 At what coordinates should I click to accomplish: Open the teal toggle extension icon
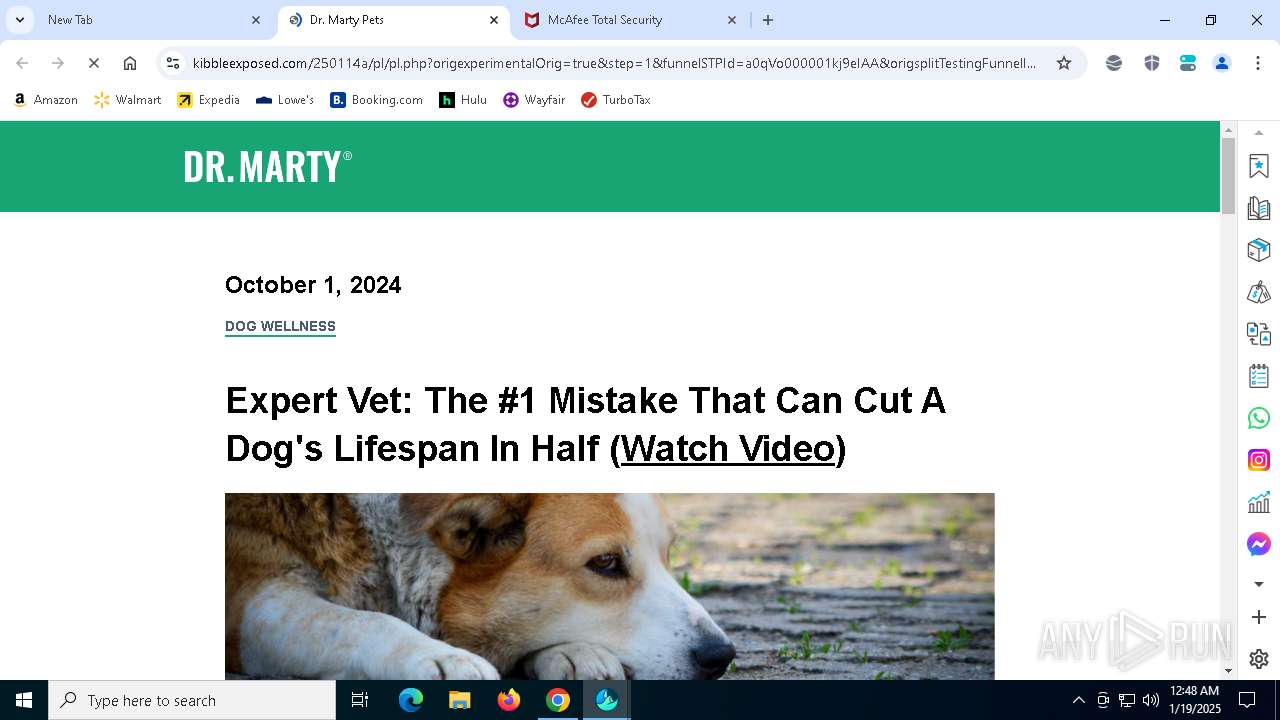[x=1188, y=63]
